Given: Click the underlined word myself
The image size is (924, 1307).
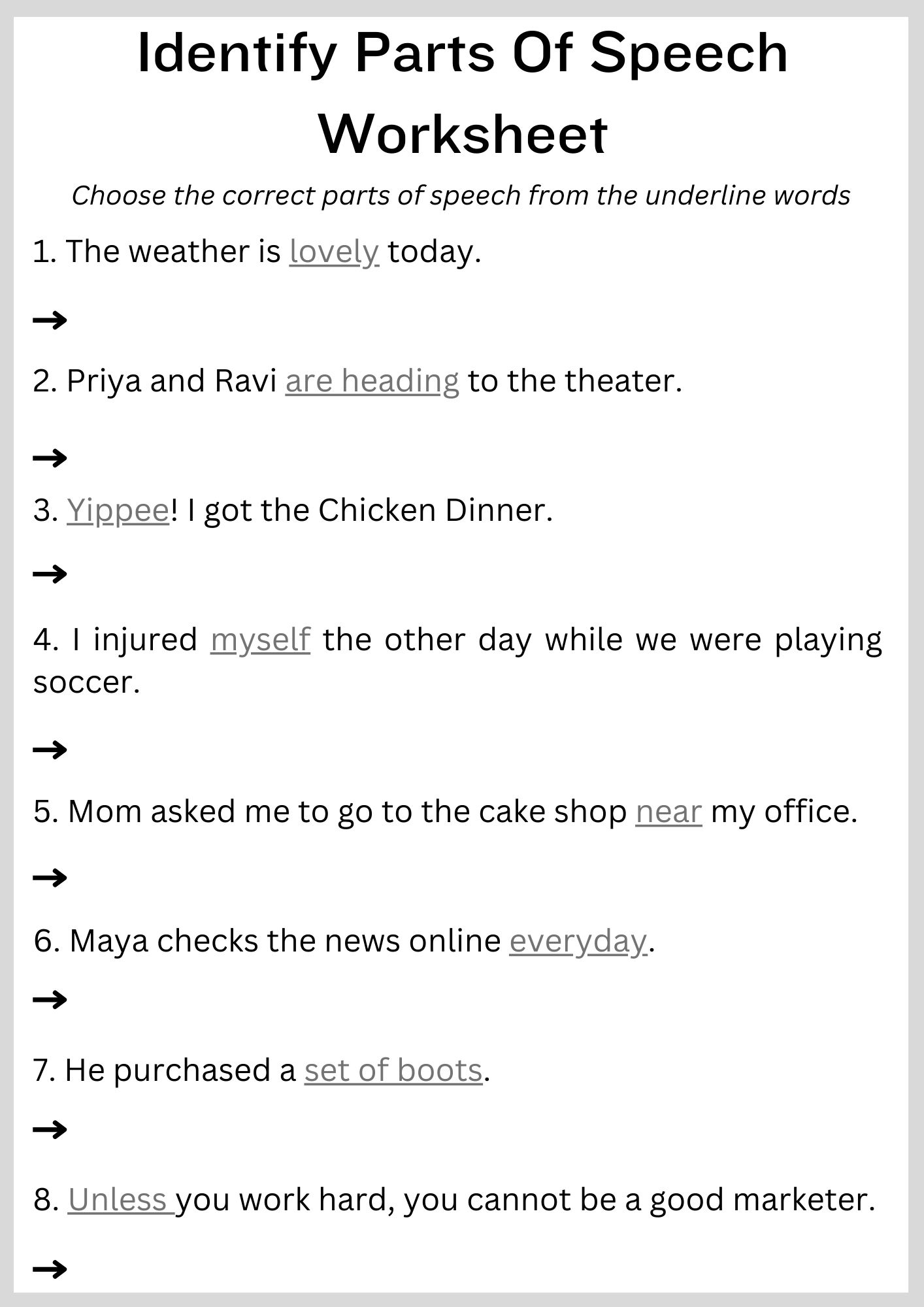Looking at the screenshot, I should click(260, 640).
